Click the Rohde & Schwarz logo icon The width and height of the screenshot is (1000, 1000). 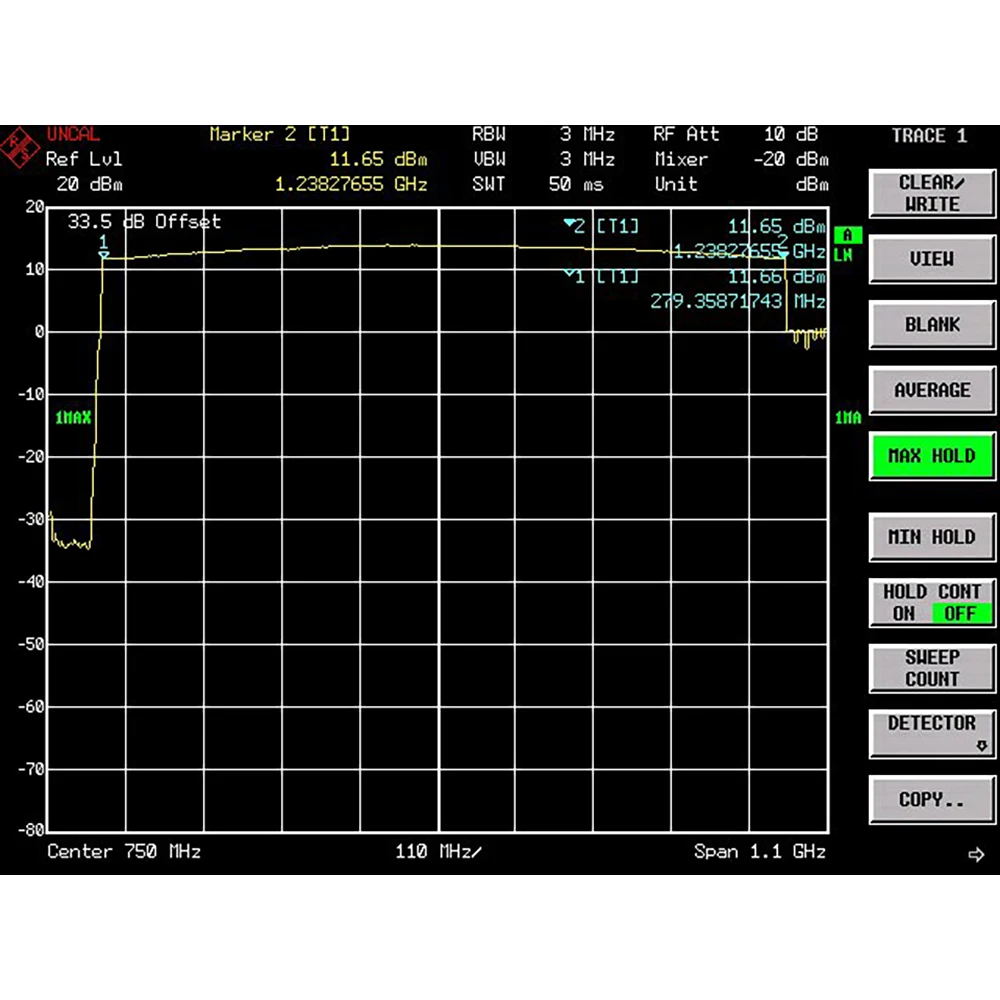click(x=21, y=147)
